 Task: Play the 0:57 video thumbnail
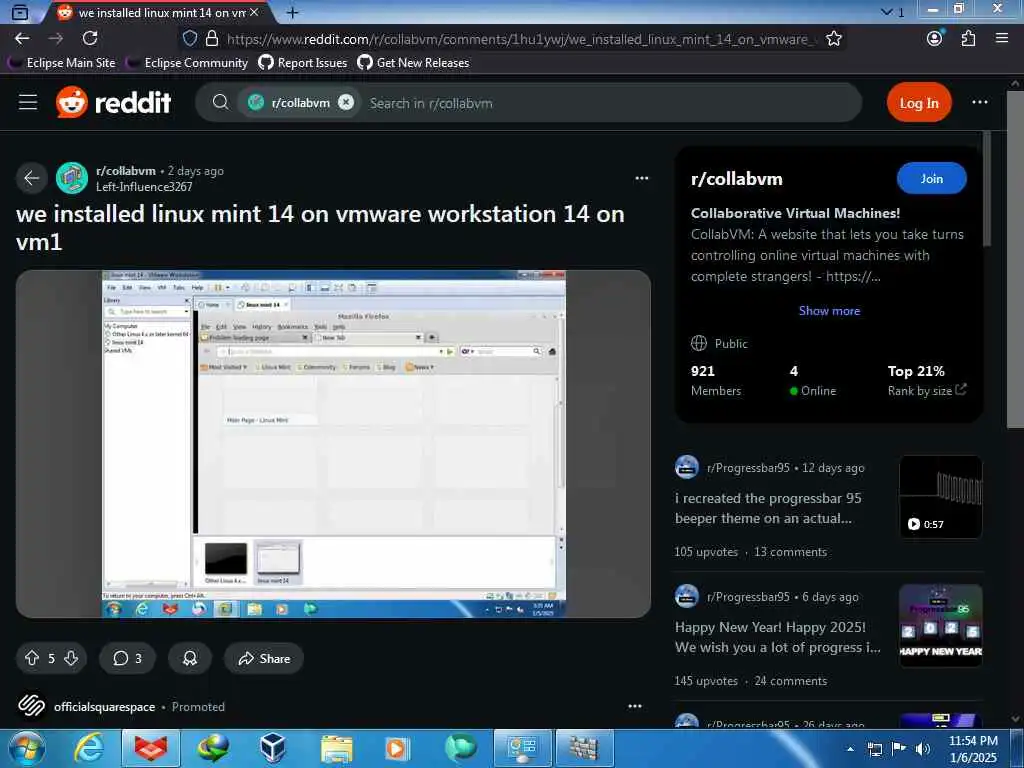pyautogui.click(x=940, y=497)
